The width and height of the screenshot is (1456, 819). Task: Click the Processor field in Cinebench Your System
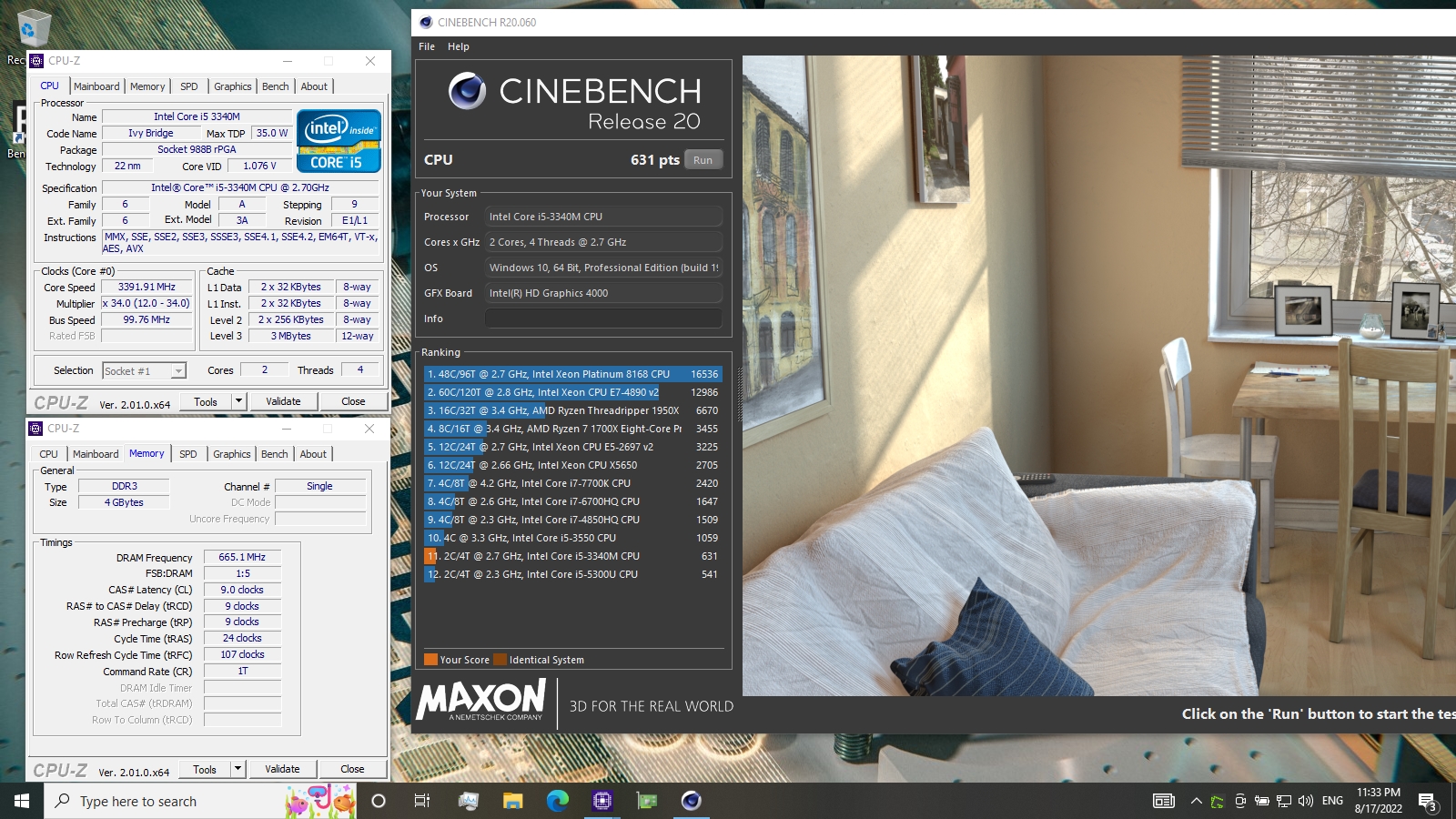(x=603, y=217)
